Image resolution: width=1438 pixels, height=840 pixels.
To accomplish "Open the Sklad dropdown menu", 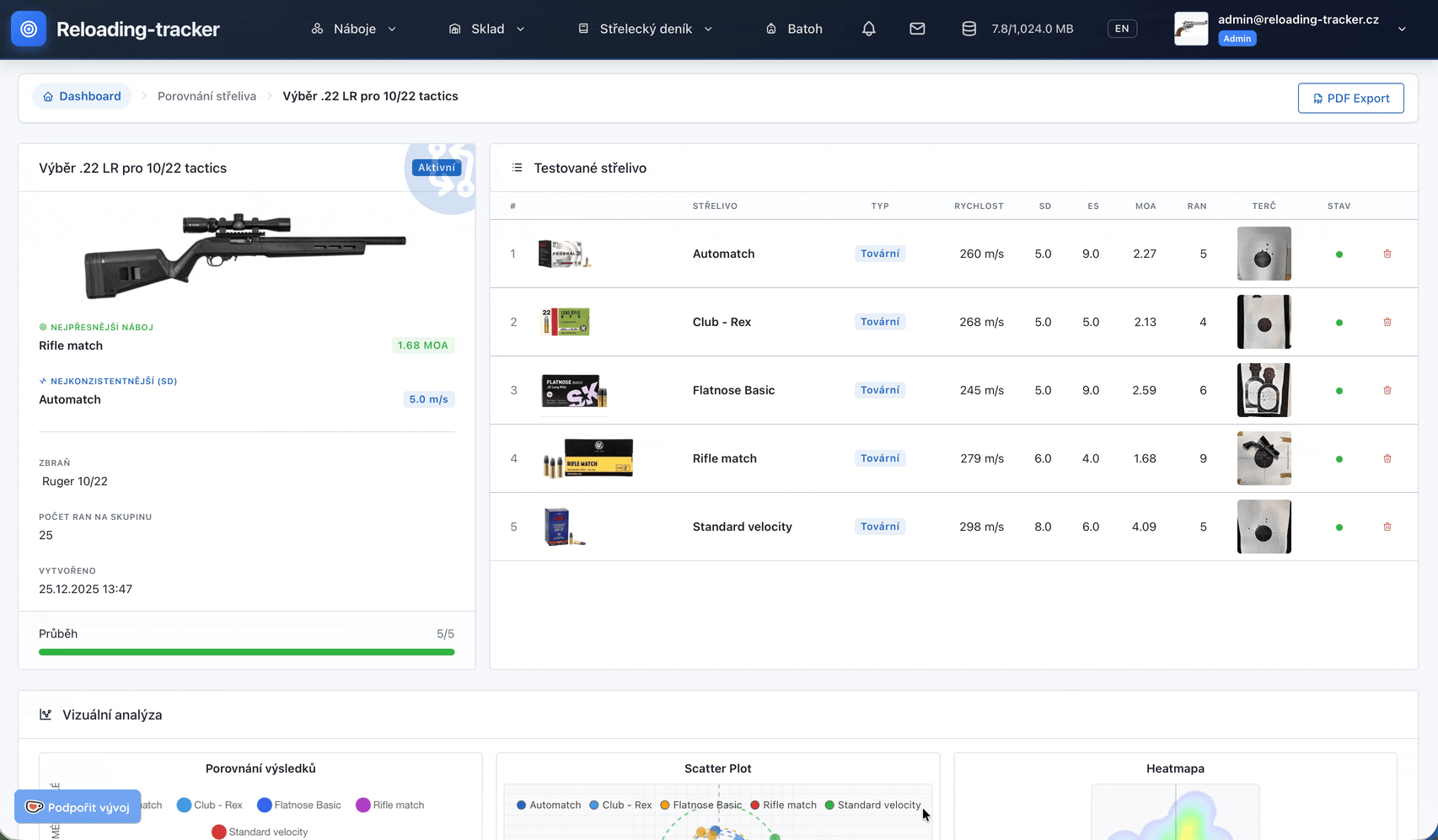I will coord(487,29).
